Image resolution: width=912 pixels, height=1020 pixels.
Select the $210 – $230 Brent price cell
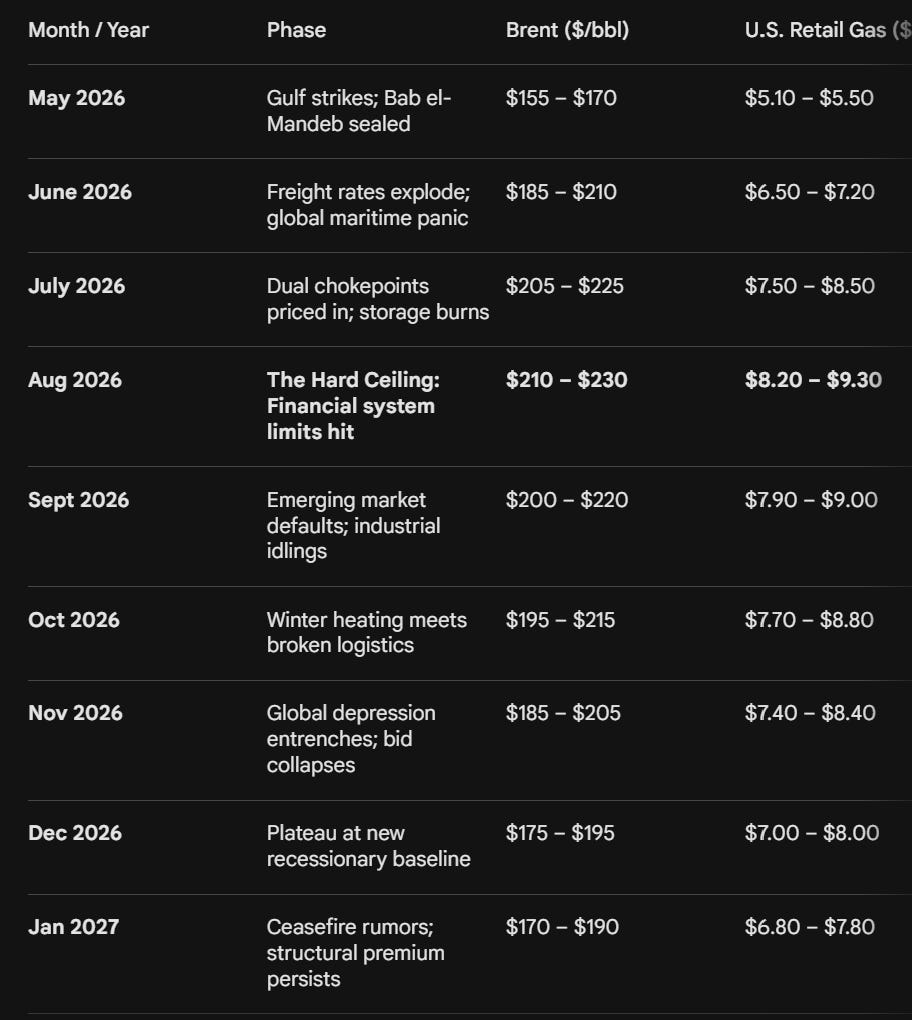pyautogui.click(x=567, y=380)
